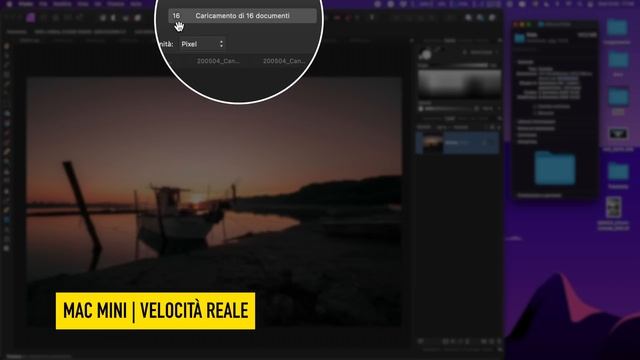Click the purple Photo Persona icon
Image resolution: width=640 pixels, height=360 pixels.
pyautogui.click(x=31, y=18)
